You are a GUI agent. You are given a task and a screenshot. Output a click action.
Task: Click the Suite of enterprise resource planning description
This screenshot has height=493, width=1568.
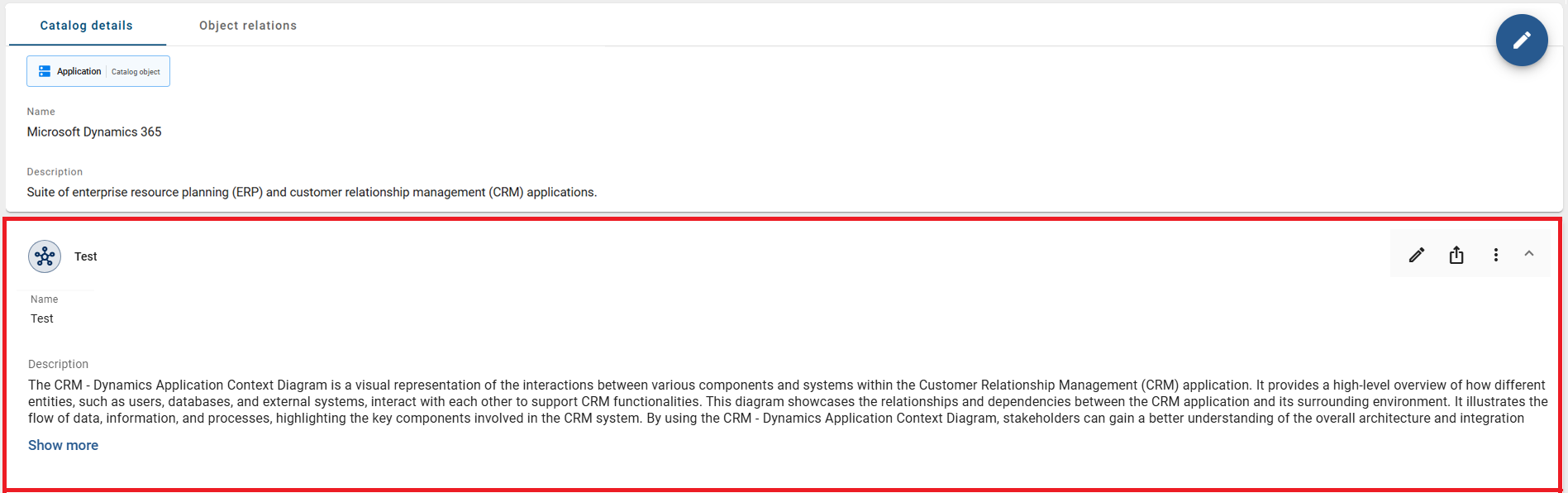(312, 192)
